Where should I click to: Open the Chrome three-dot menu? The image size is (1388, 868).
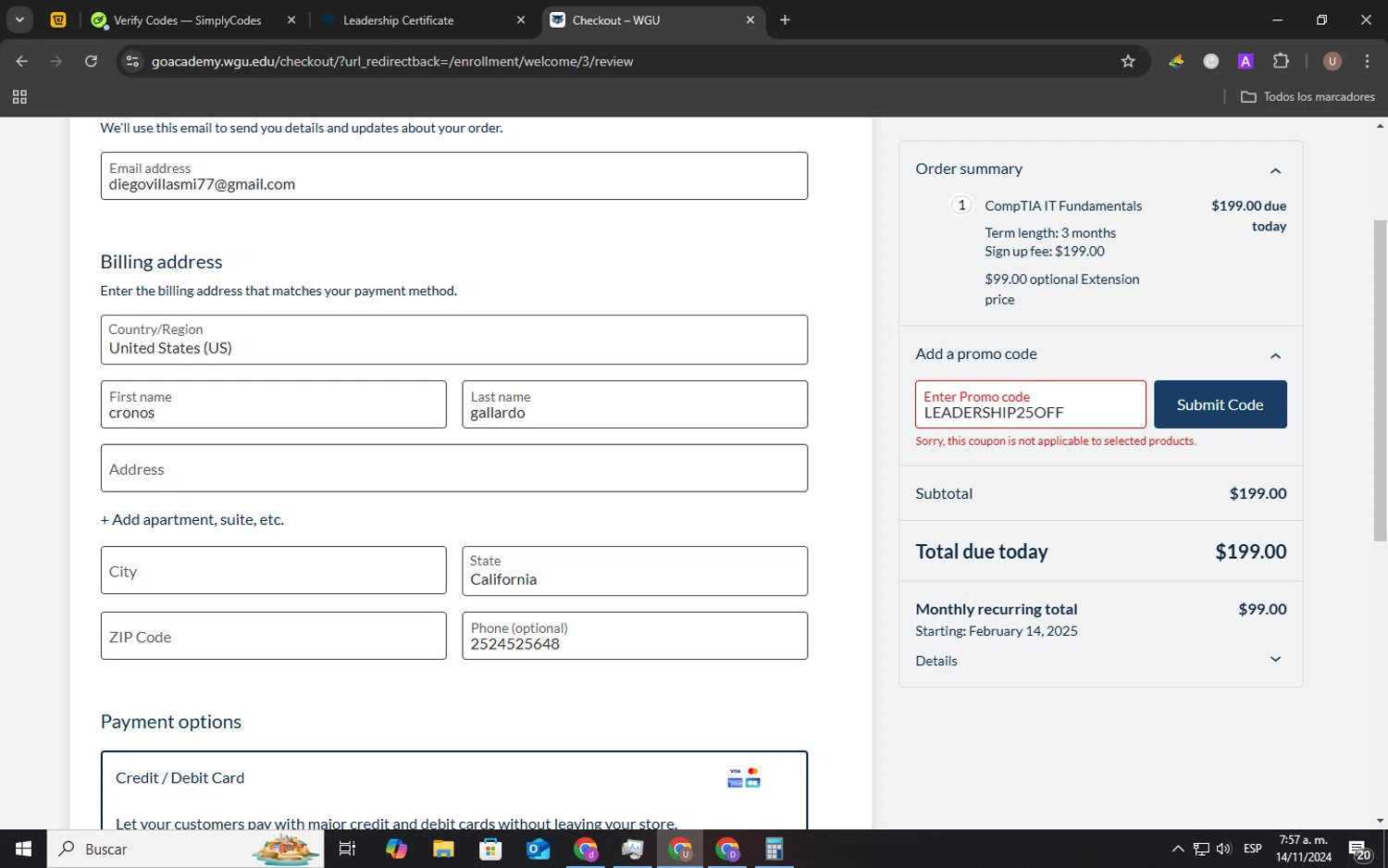1367,61
